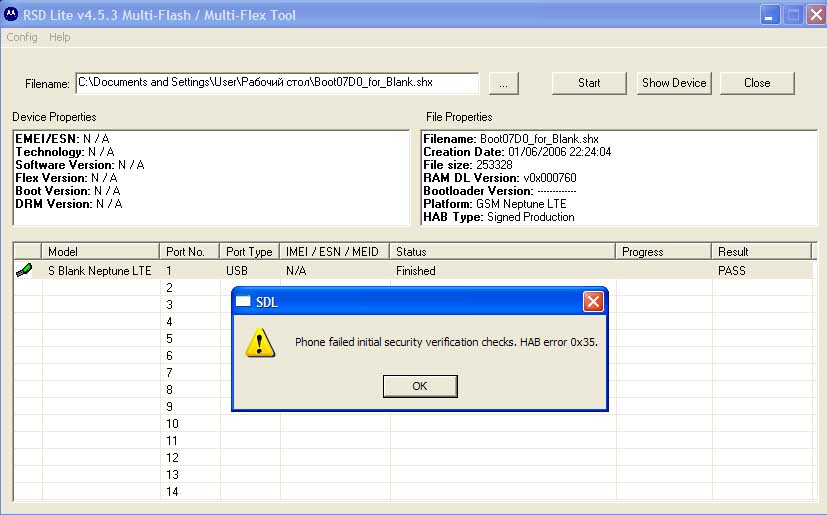
Task: Click the Start button
Action: [x=589, y=83]
